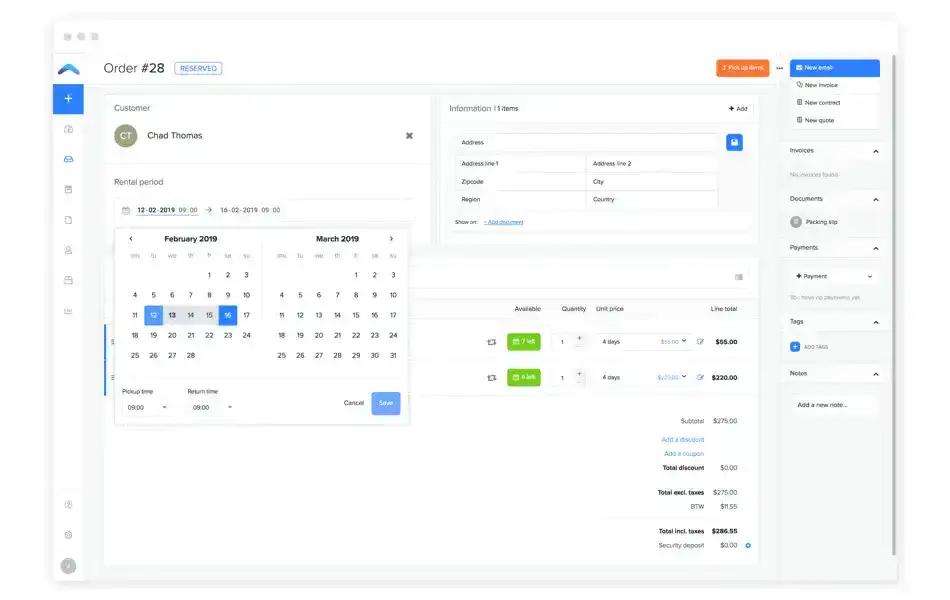950x600 pixels.
Task: Collapse the Invoices section
Action: (876, 151)
